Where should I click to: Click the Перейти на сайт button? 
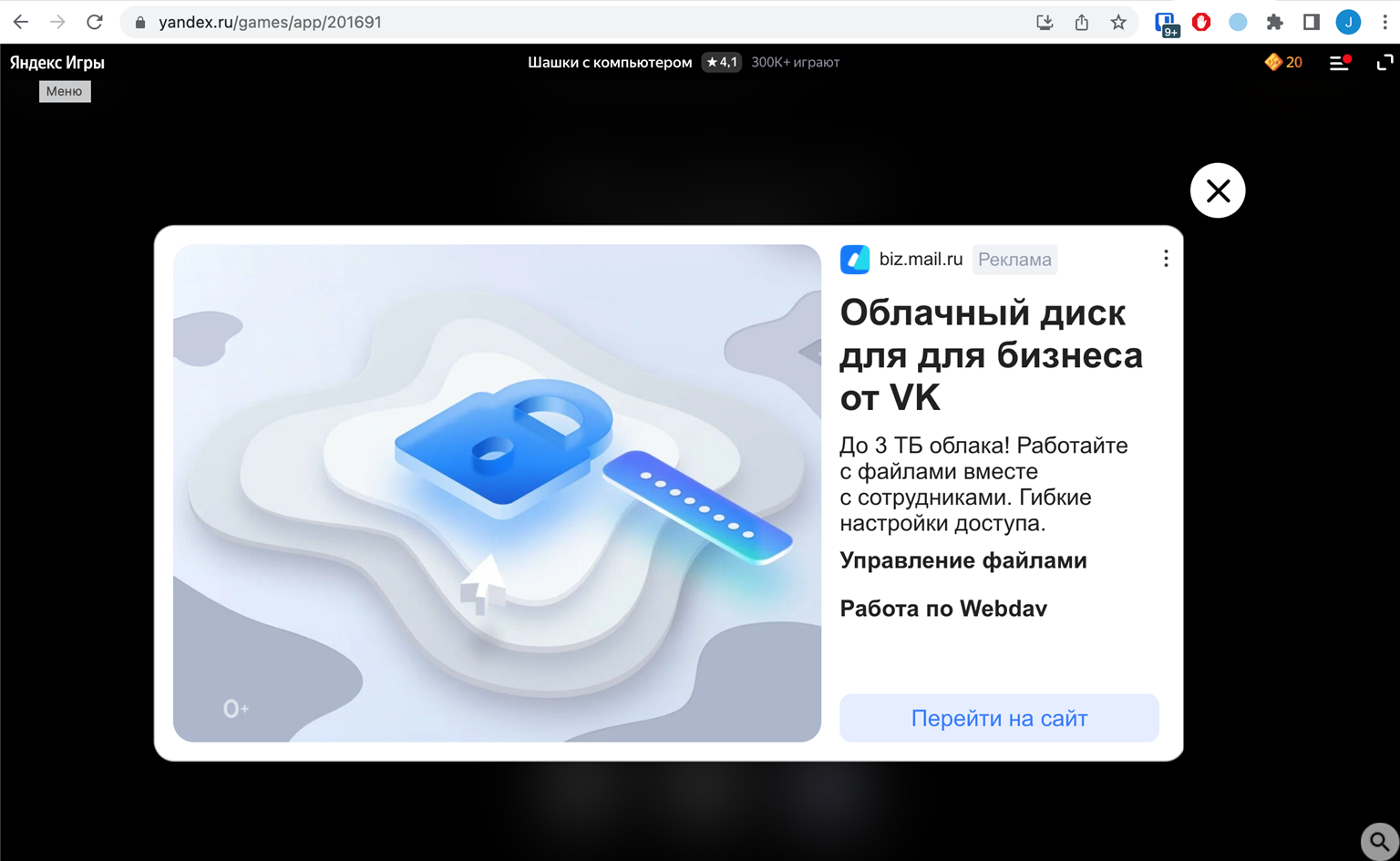pos(999,718)
